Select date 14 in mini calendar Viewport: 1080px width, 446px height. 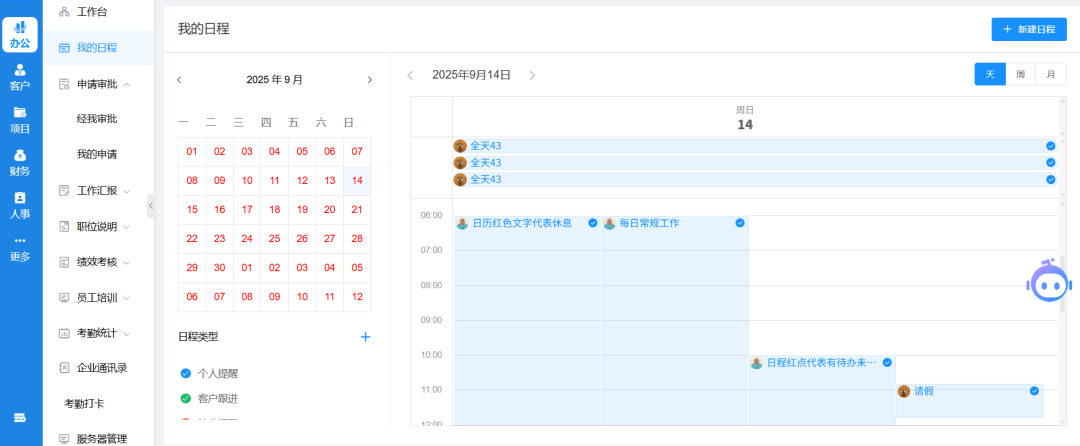point(357,180)
